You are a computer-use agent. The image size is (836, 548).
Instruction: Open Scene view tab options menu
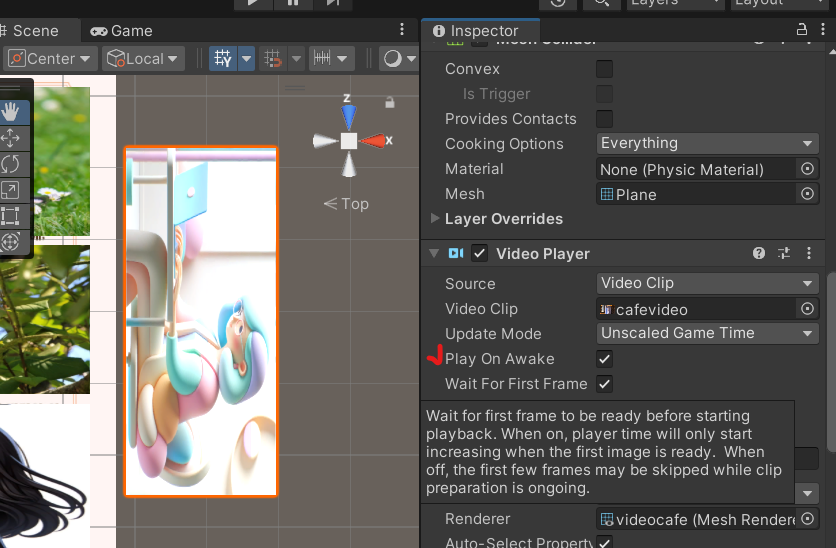(402, 29)
